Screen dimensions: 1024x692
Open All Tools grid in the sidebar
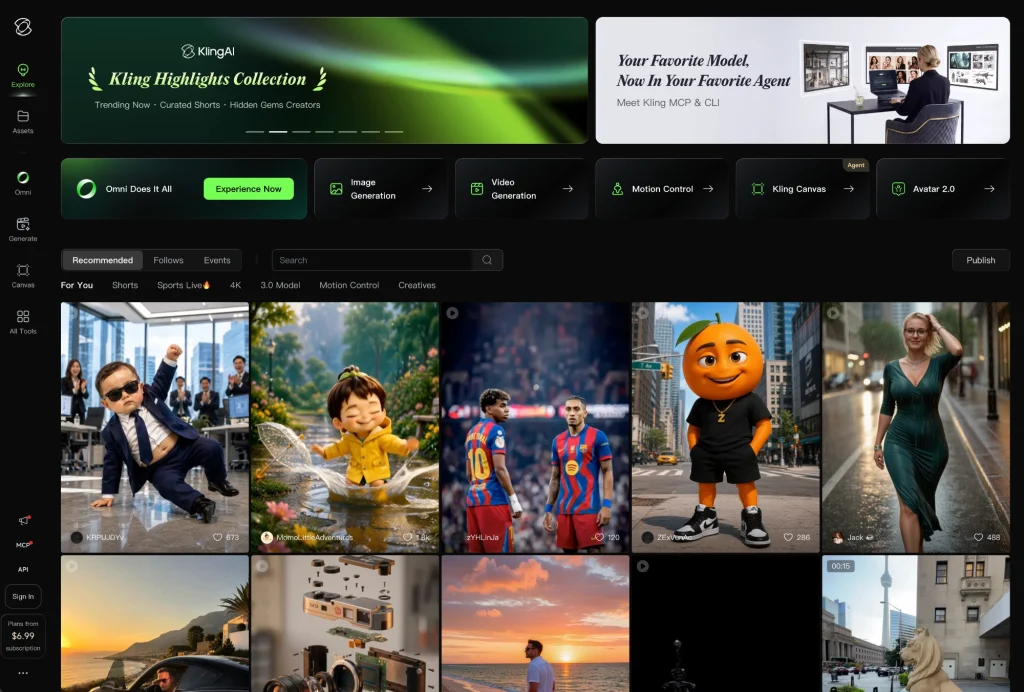[x=23, y=322]
